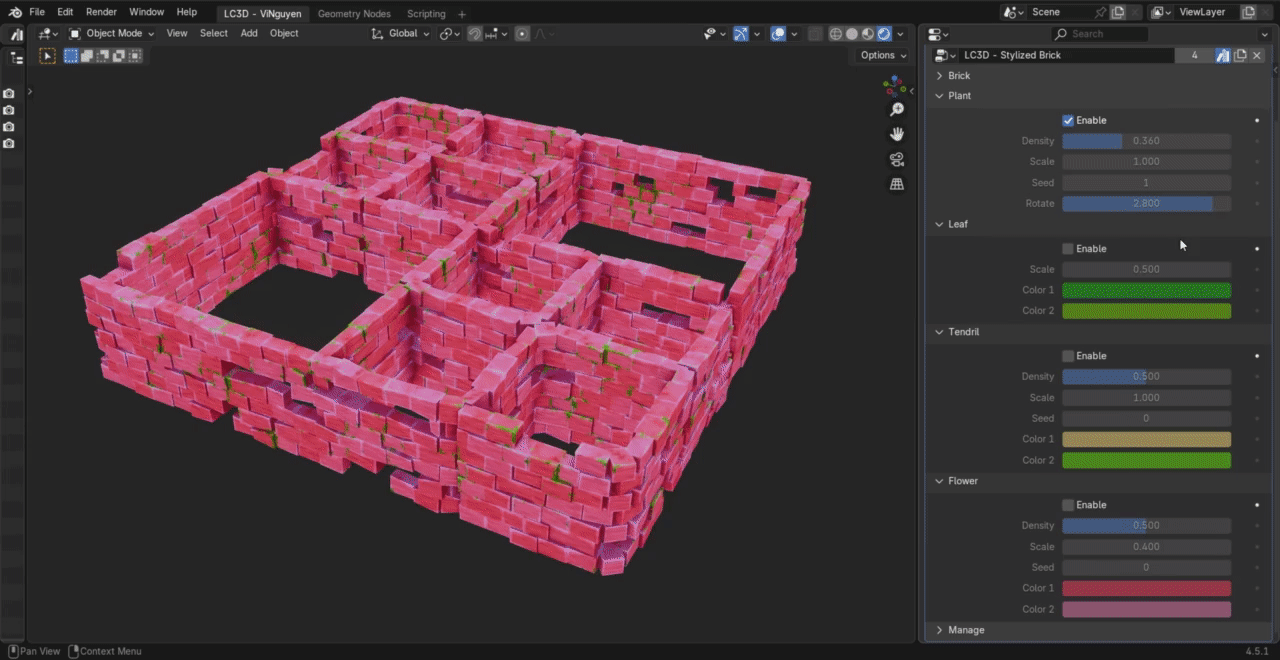This screenshot has width=1280, height=660.
Task: Disable the Plant Enable checkbox
Action: tap(1068, 120)
